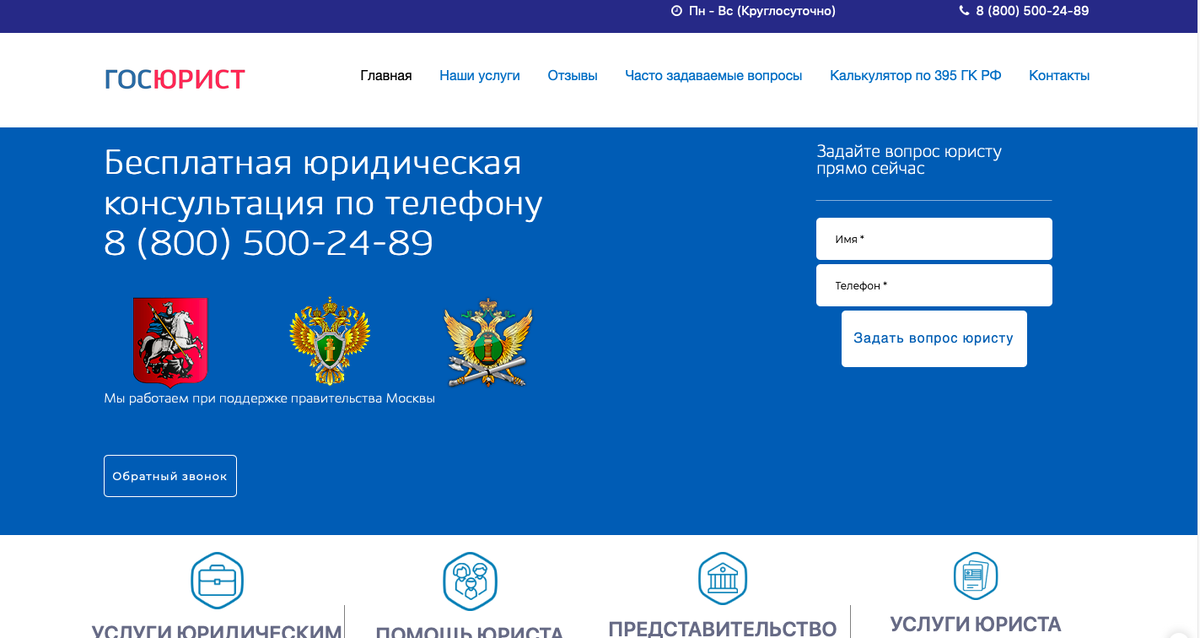This screenshot has width=1200, height=638.
Task: Click Задать вопрос юристу button
Action: 934,338
